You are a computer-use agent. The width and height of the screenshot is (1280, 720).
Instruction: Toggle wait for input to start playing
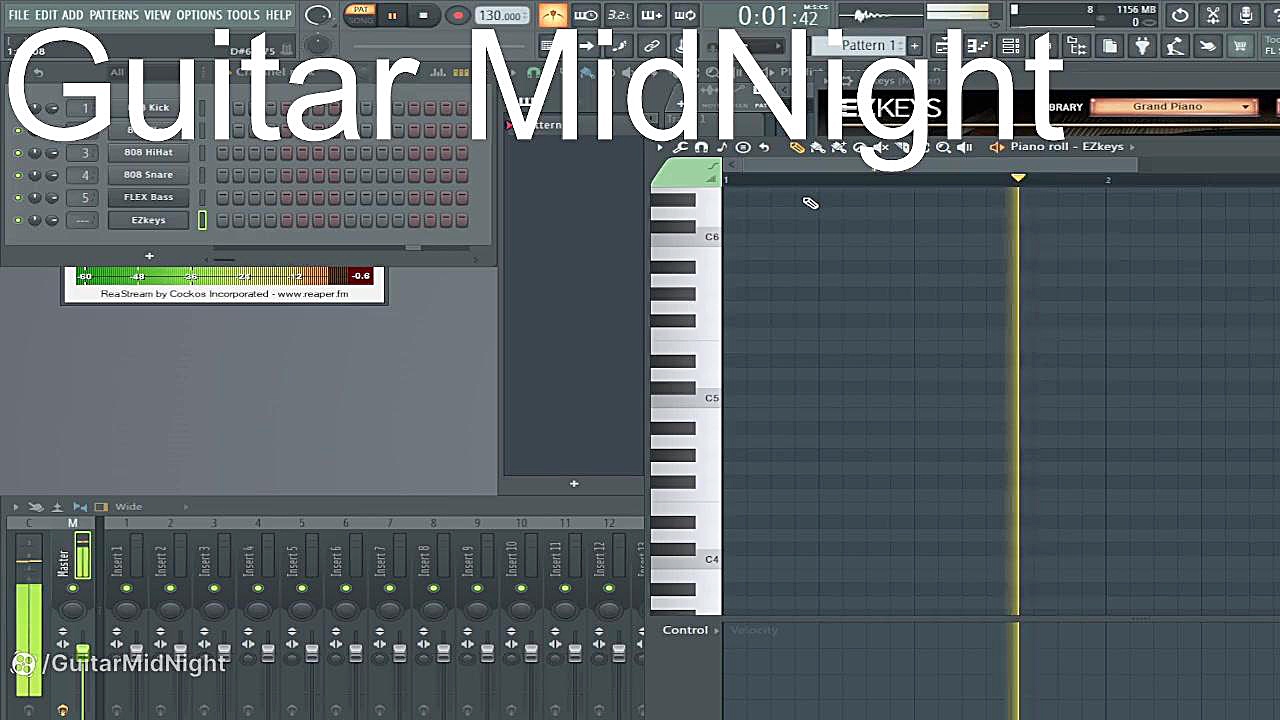pyautogui.click(x=586, y=15)
